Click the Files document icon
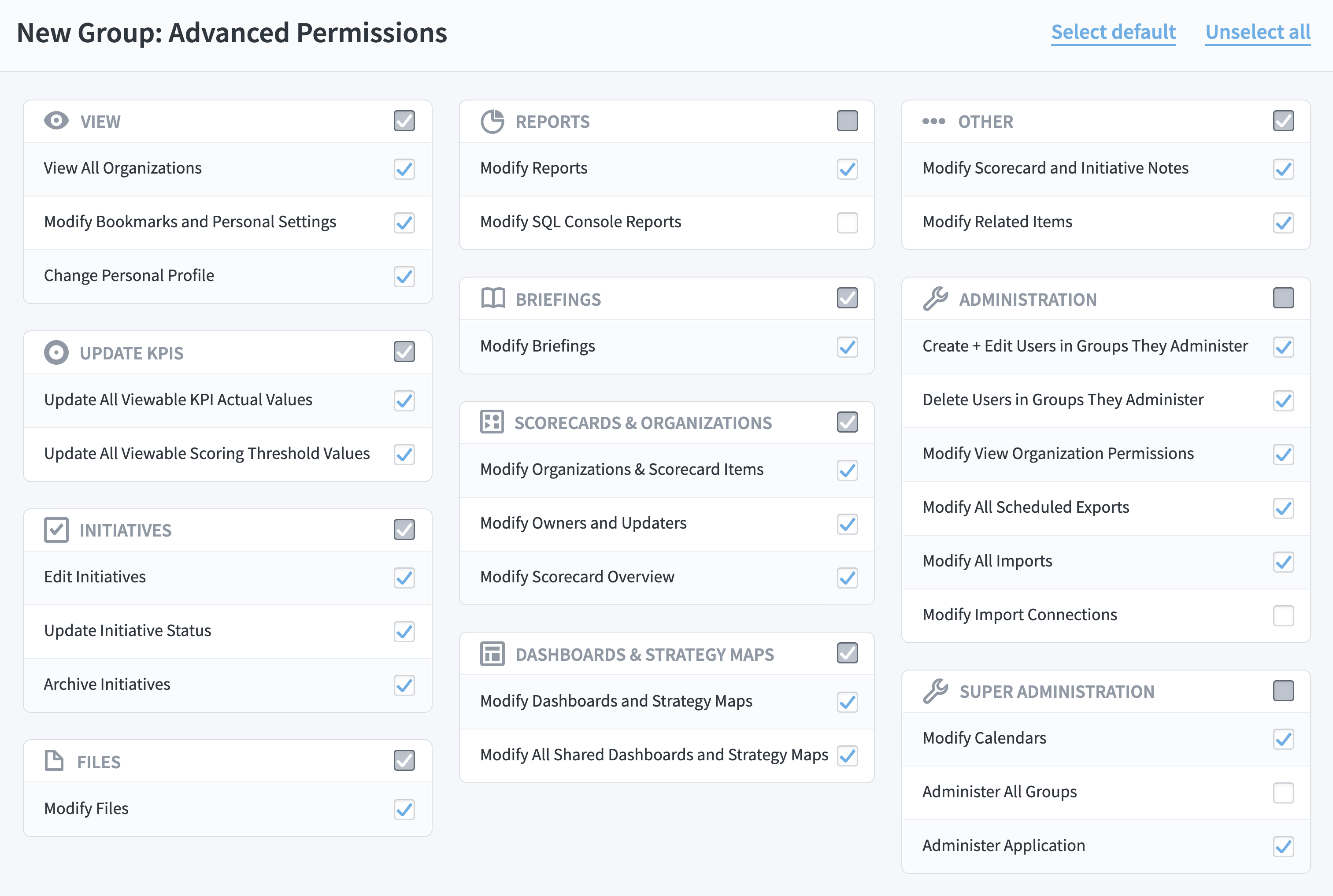The width and height of the screenshot is (1333, 896). (x=54, y=761)
